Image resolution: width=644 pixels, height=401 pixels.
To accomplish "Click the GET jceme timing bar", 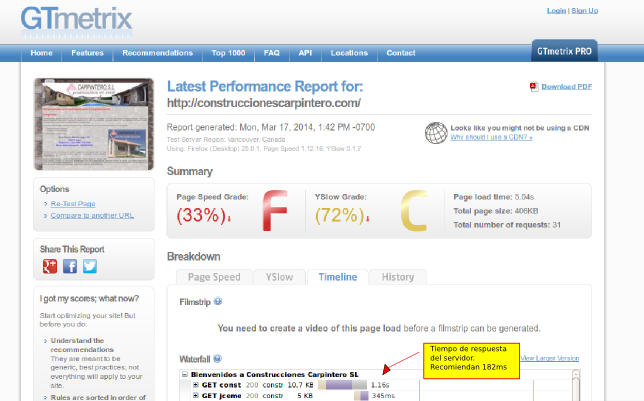I will (x=361, y=396).
